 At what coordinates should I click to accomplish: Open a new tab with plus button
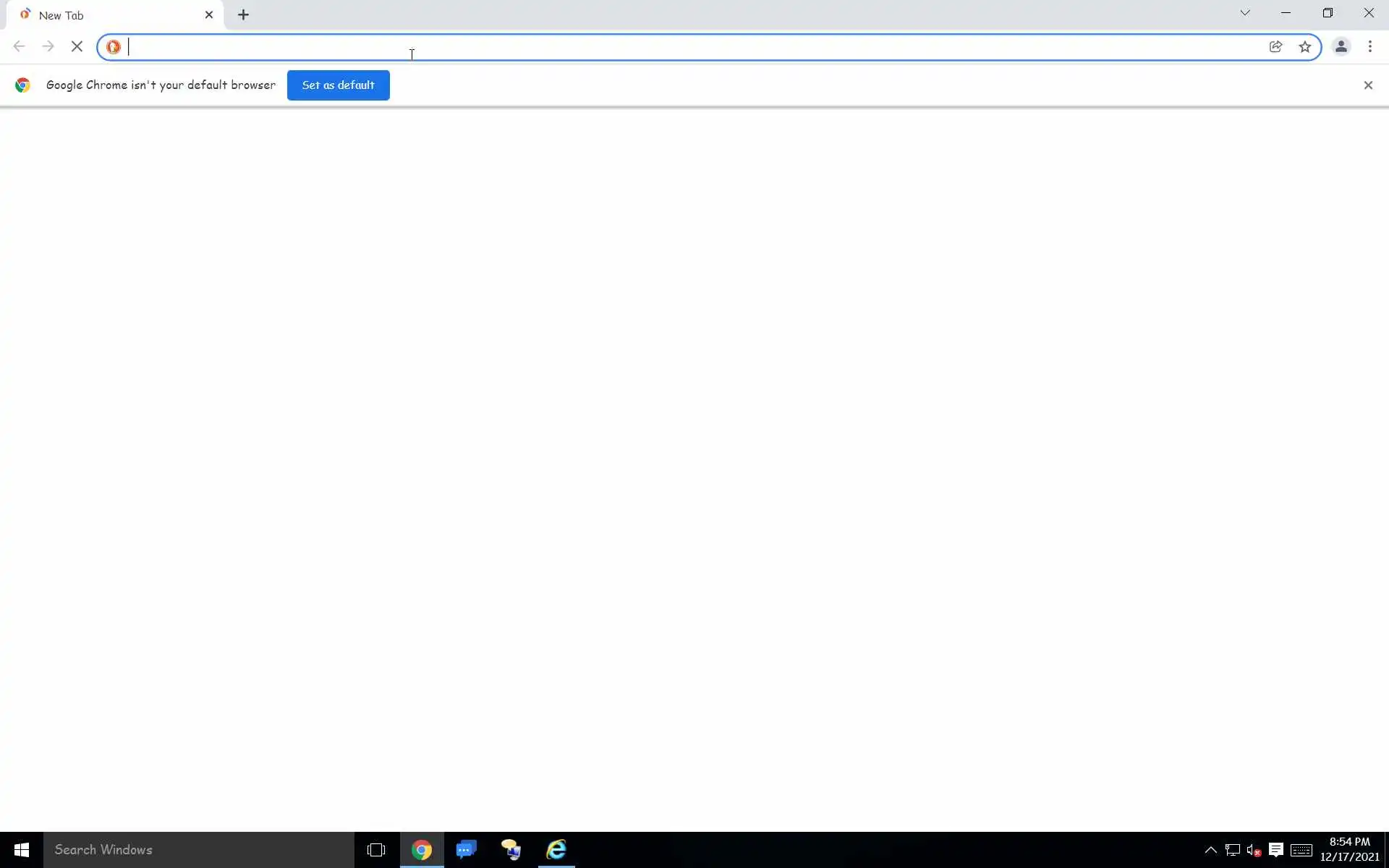243,15
